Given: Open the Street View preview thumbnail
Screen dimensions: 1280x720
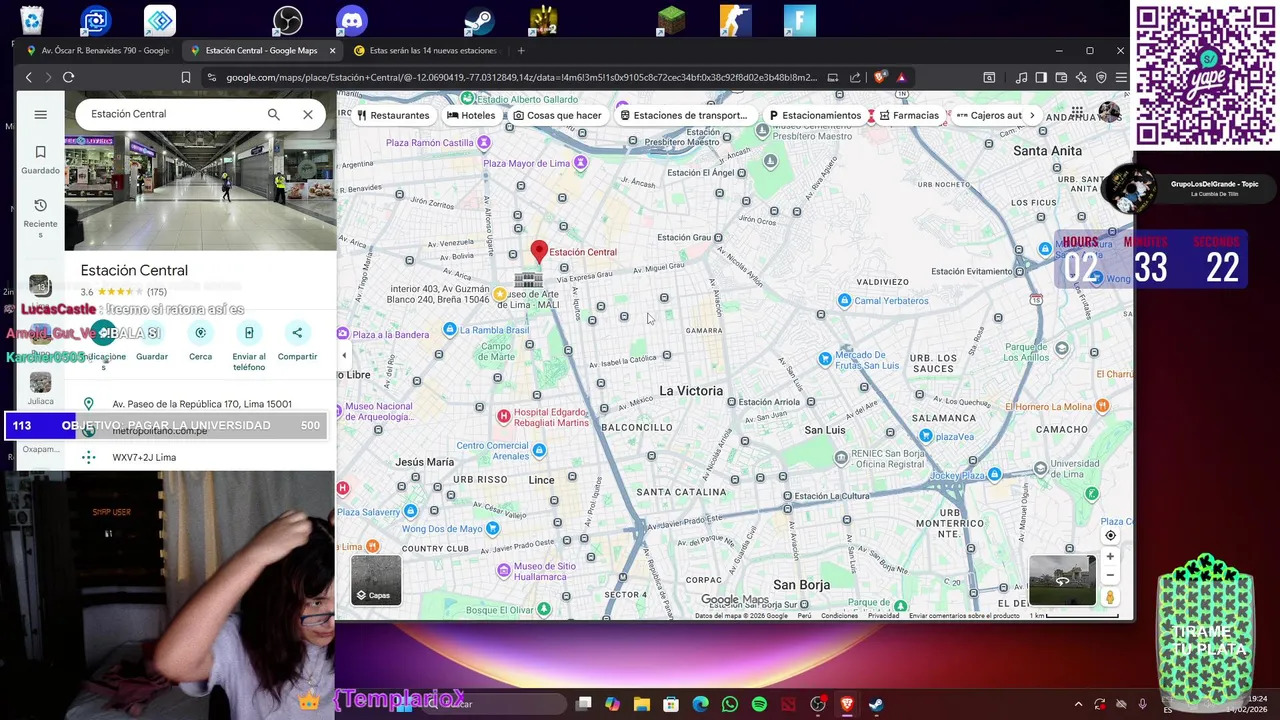Looking at the screenshot, I should (1062, 581).
